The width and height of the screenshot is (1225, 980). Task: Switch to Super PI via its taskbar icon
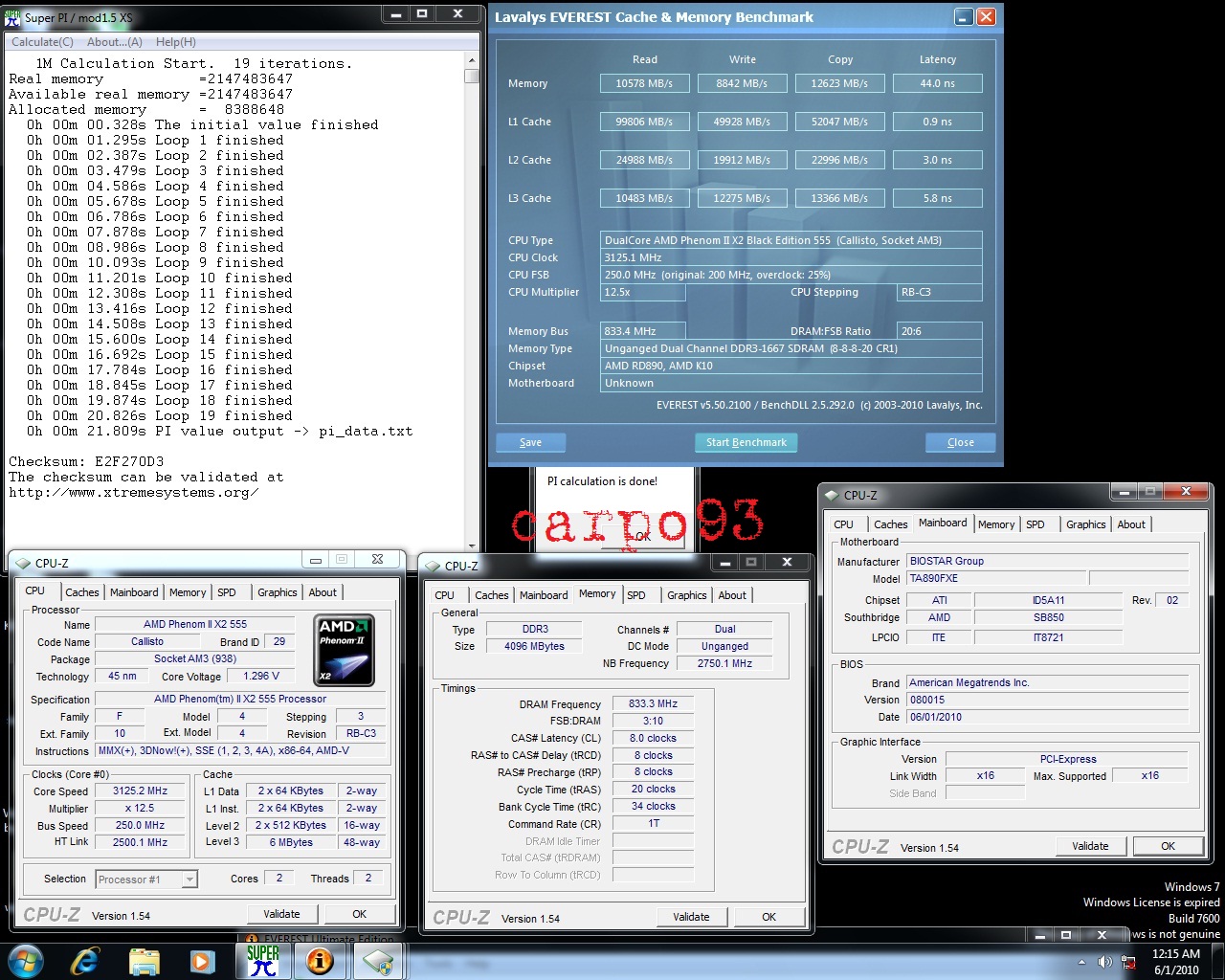(262, 960)
